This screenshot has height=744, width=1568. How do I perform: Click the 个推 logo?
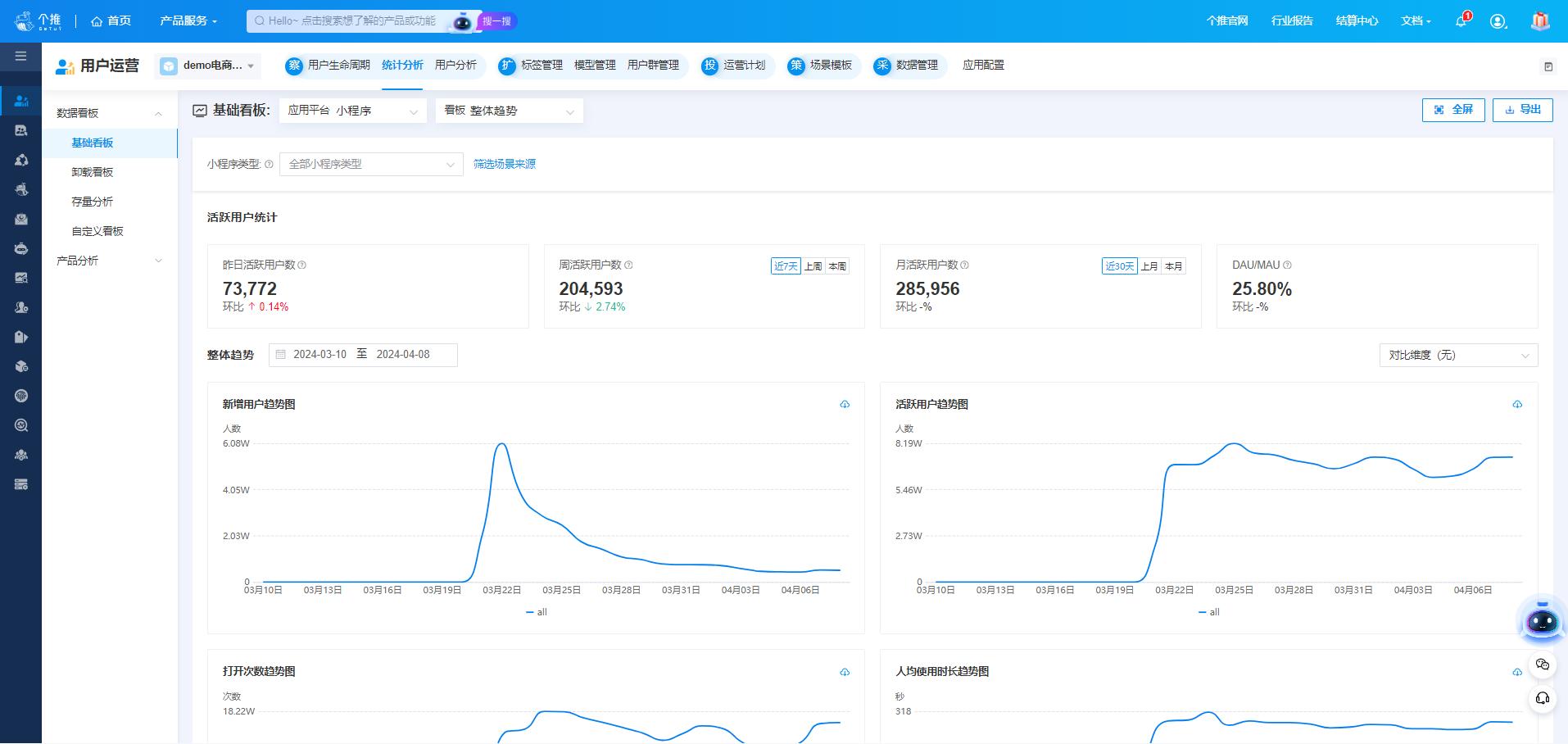tap(38, 20)
